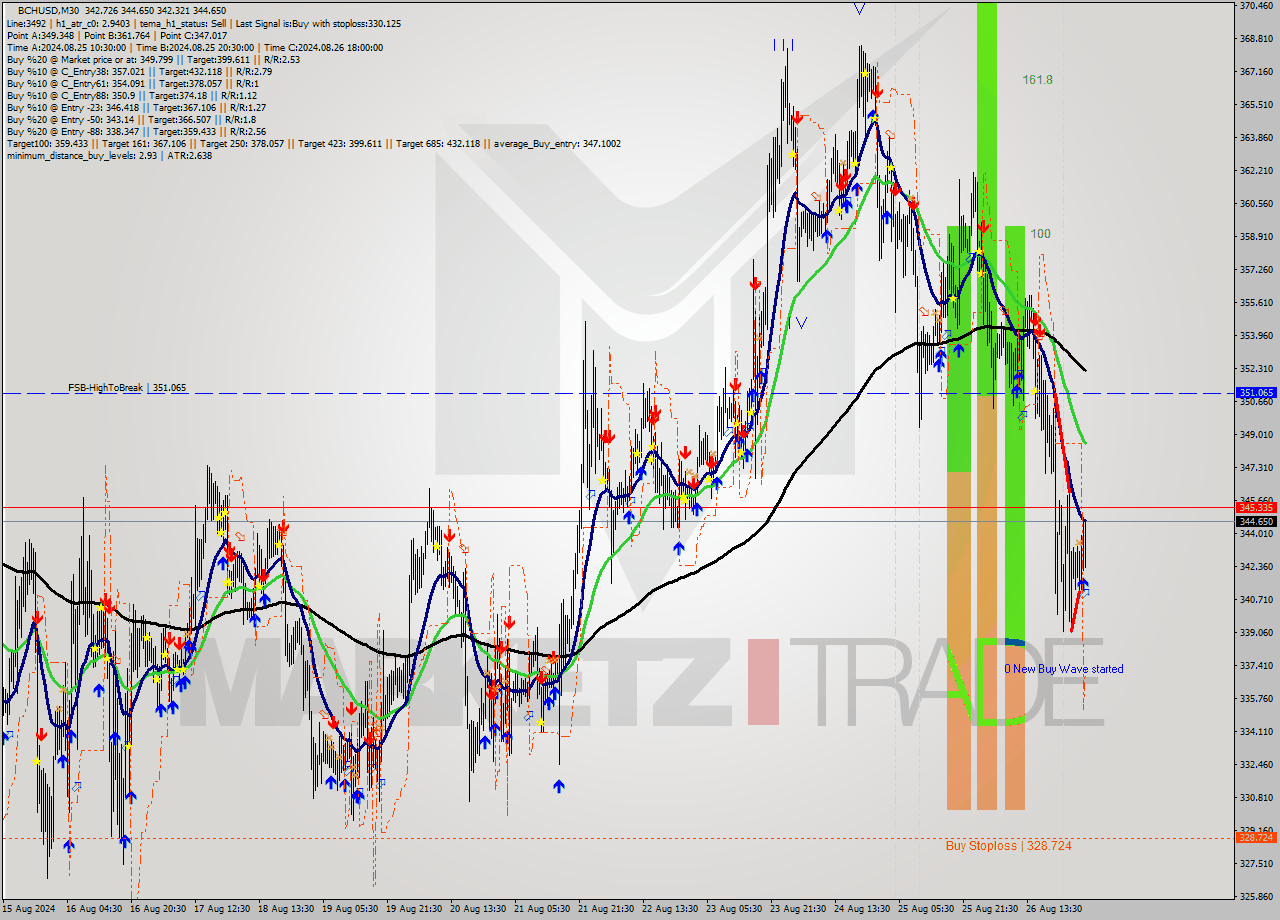The width and height of the screenshot is (1280, 920).
Task: Click the '17 Aug 12:30' time label
Action: (223, 909)
